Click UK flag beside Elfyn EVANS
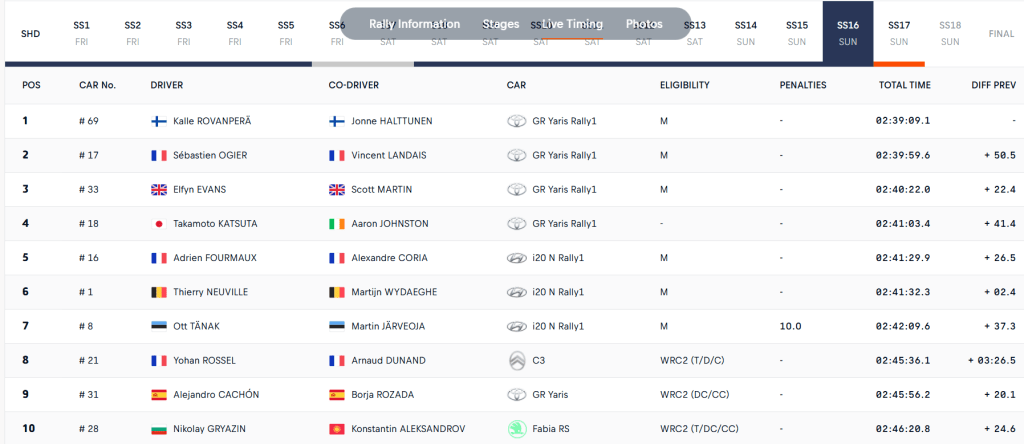Image resolution: width=1024 pixels, height=444 pixels. point(158,189)
